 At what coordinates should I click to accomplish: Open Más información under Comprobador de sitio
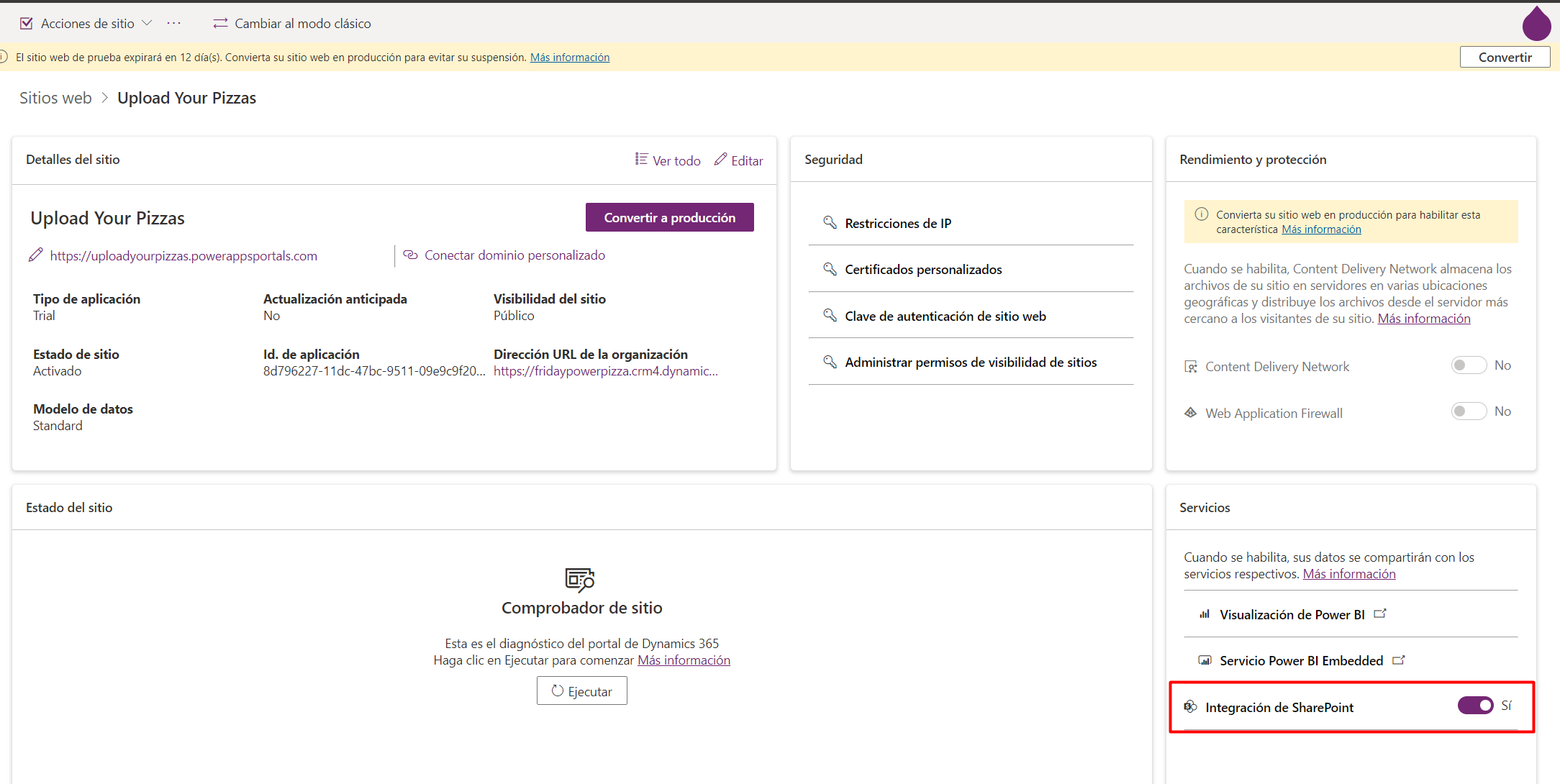click(684, 660)
